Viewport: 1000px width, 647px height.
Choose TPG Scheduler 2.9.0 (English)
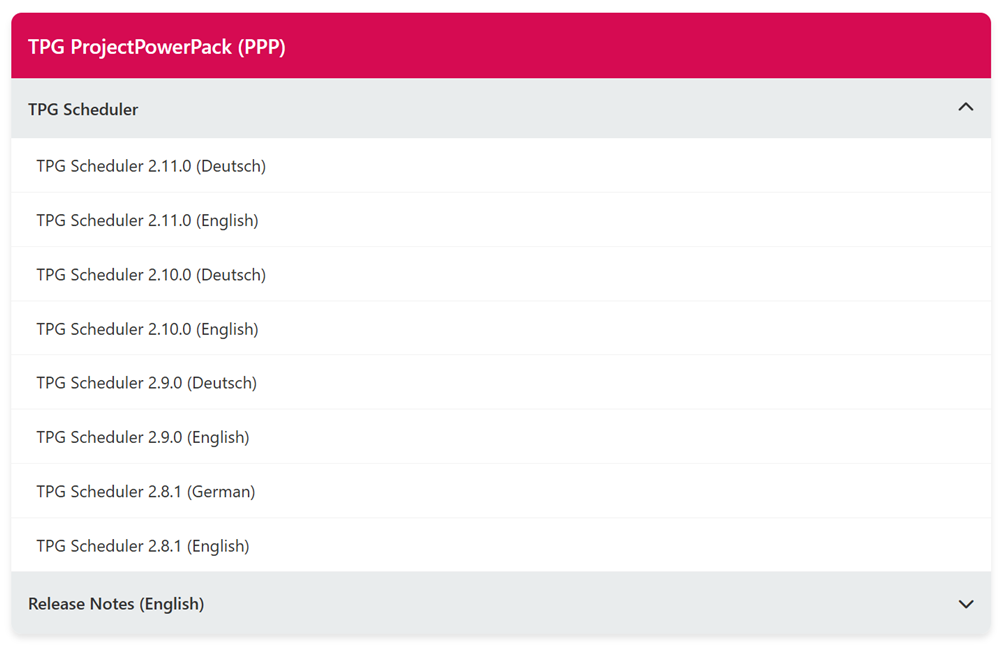[143, 437]
